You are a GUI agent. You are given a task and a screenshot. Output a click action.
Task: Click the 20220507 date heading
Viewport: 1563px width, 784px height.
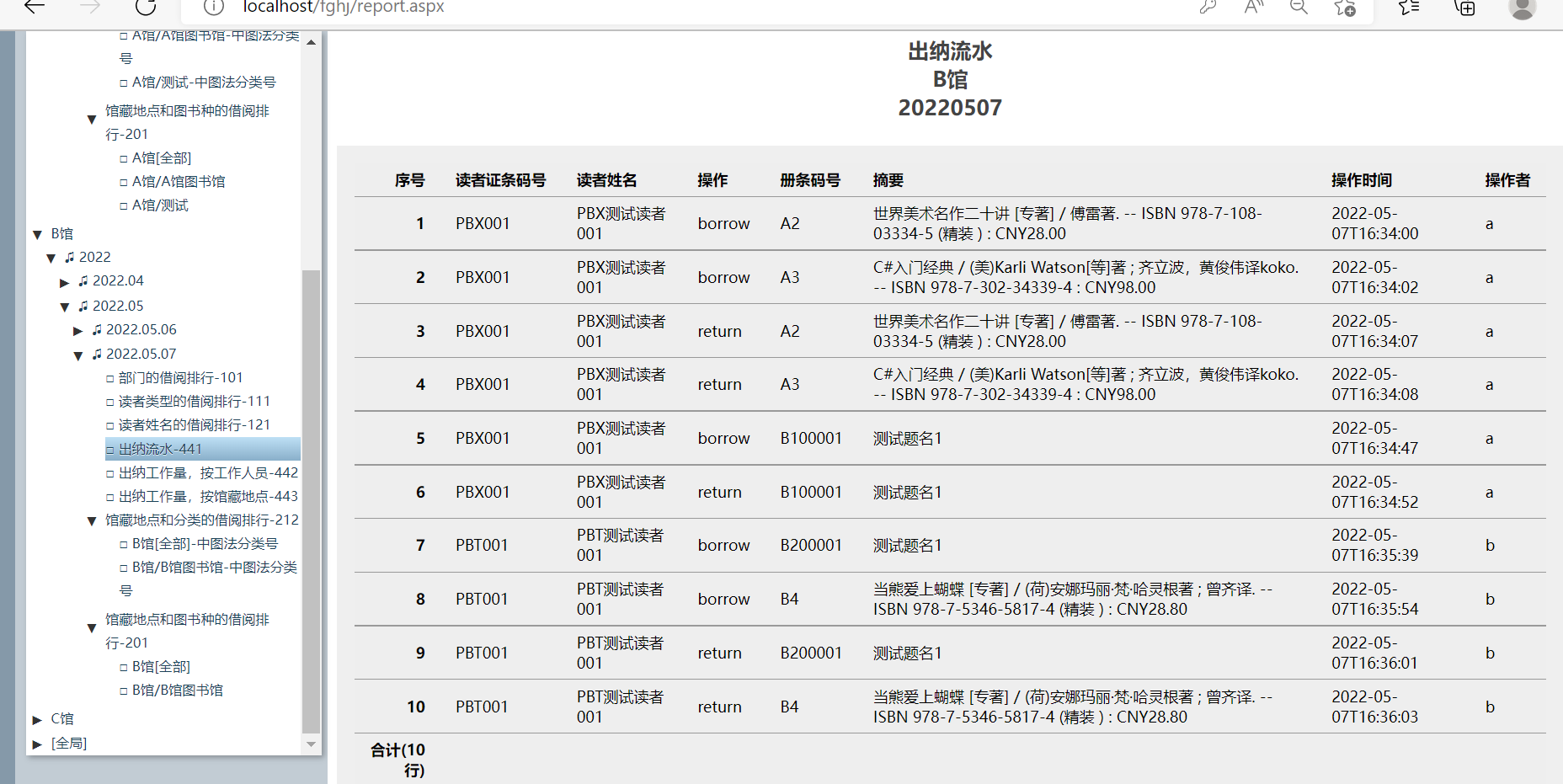point(950,108)
